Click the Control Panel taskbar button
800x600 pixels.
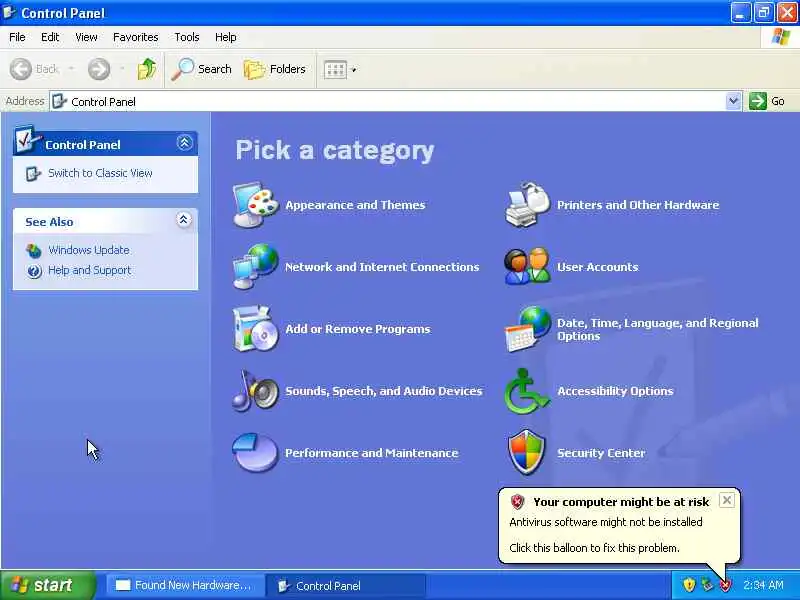pos(345,585)
